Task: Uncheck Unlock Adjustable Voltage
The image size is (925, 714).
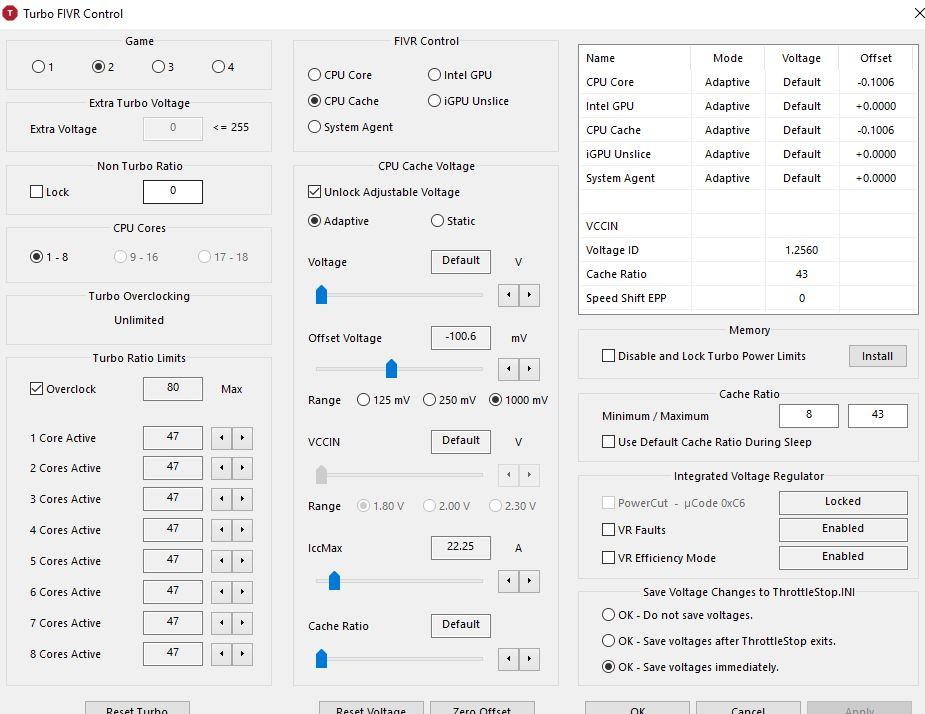Action: [314, 192]
